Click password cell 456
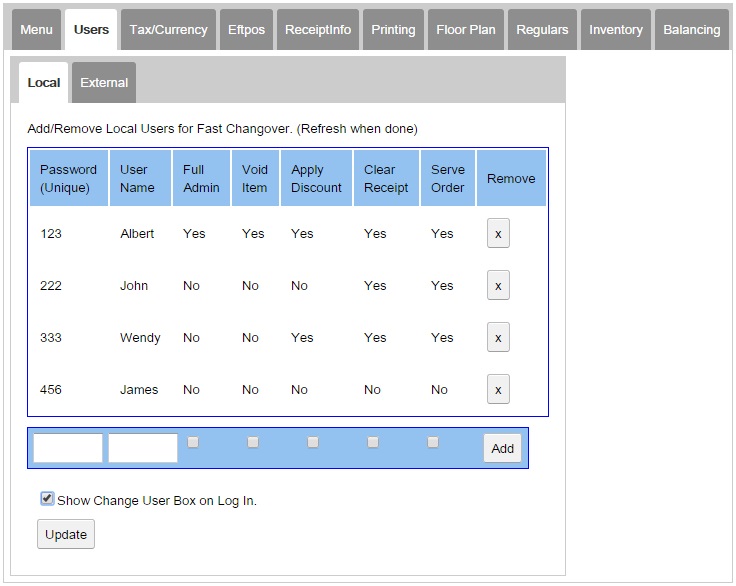 [x=51, y=390]
